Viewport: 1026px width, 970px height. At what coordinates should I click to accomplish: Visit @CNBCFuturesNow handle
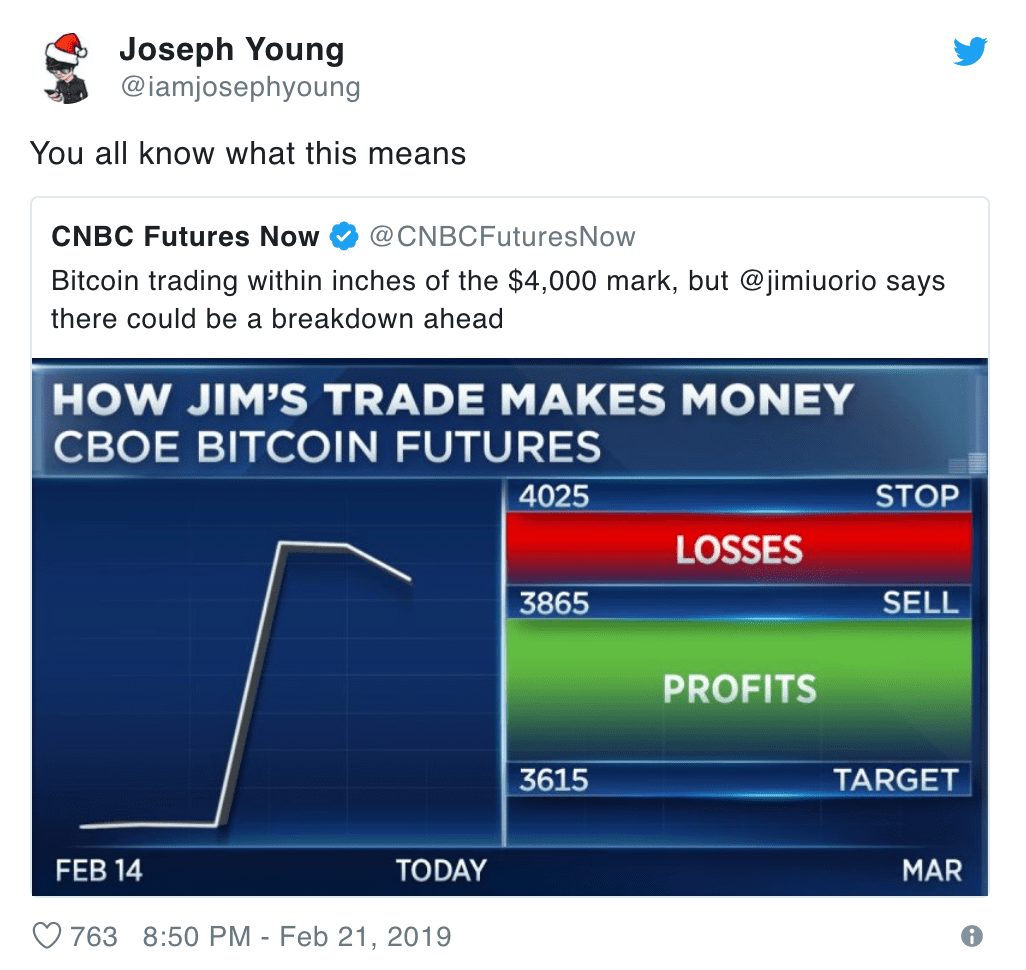pos(503,237)
